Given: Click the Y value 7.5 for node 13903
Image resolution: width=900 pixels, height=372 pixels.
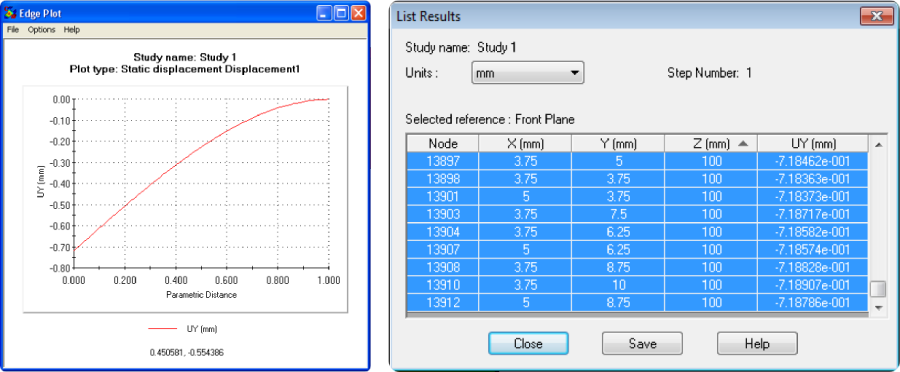Looking at the screenshot, I should (618, 215).
